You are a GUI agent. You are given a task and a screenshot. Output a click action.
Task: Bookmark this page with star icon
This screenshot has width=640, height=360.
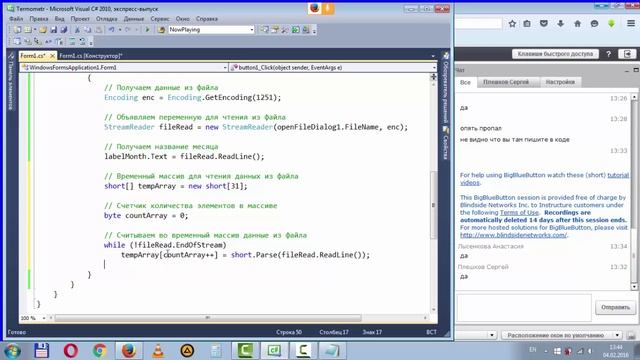512,24
